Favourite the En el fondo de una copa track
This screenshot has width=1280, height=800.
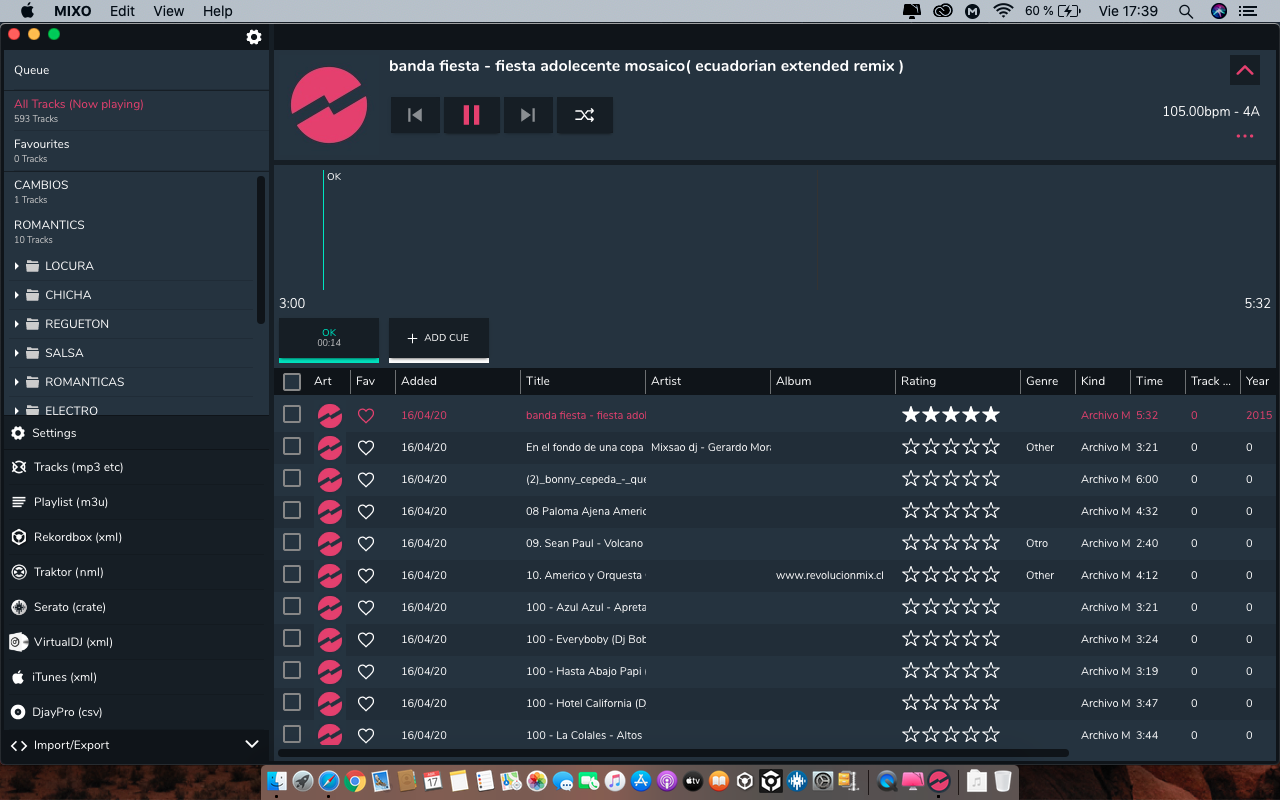pos(366,448)
